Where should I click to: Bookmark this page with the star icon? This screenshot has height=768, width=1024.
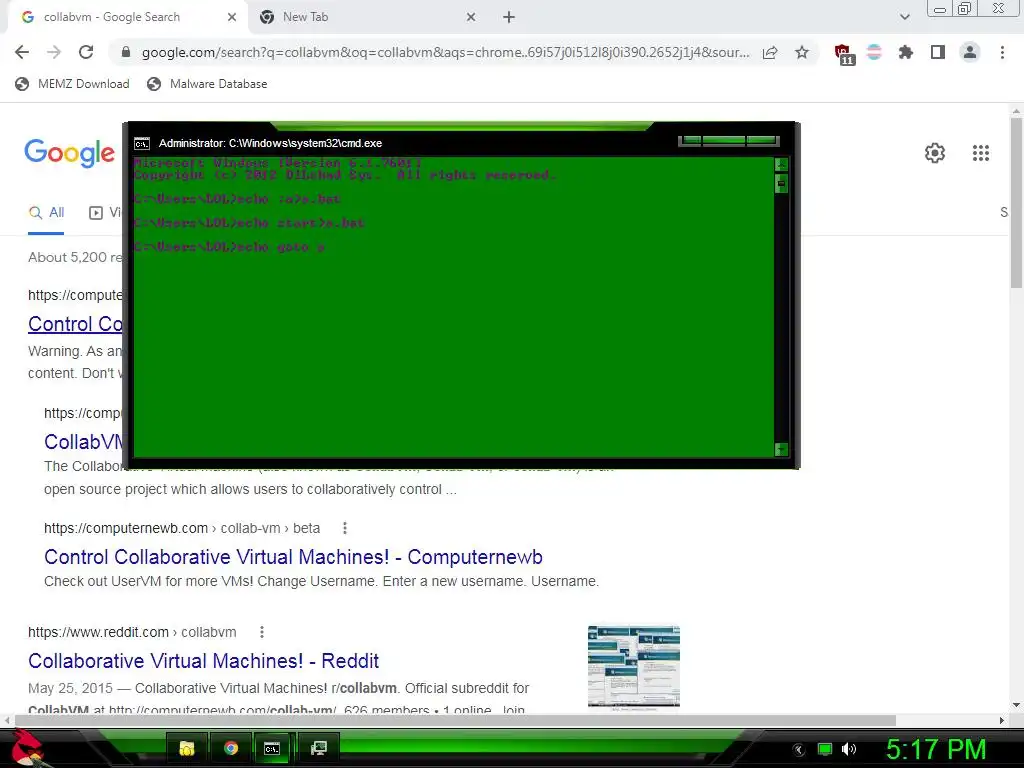coord(802,52)
